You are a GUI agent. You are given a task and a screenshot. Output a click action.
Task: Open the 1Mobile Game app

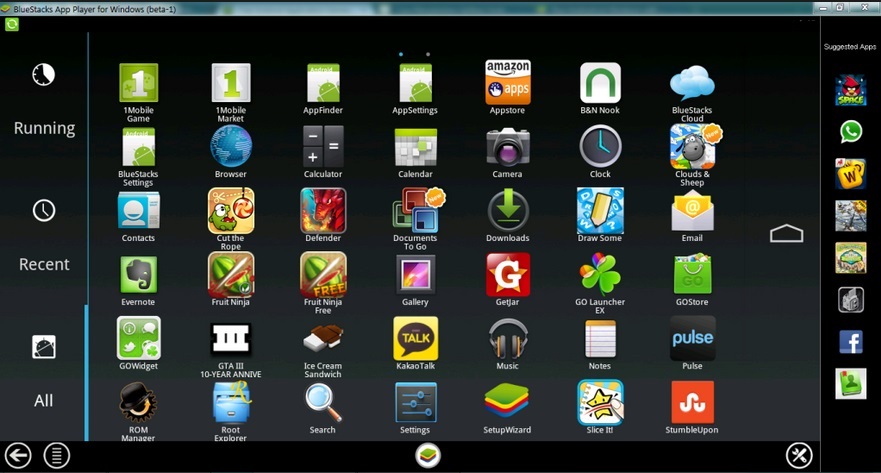click(138, 83)
